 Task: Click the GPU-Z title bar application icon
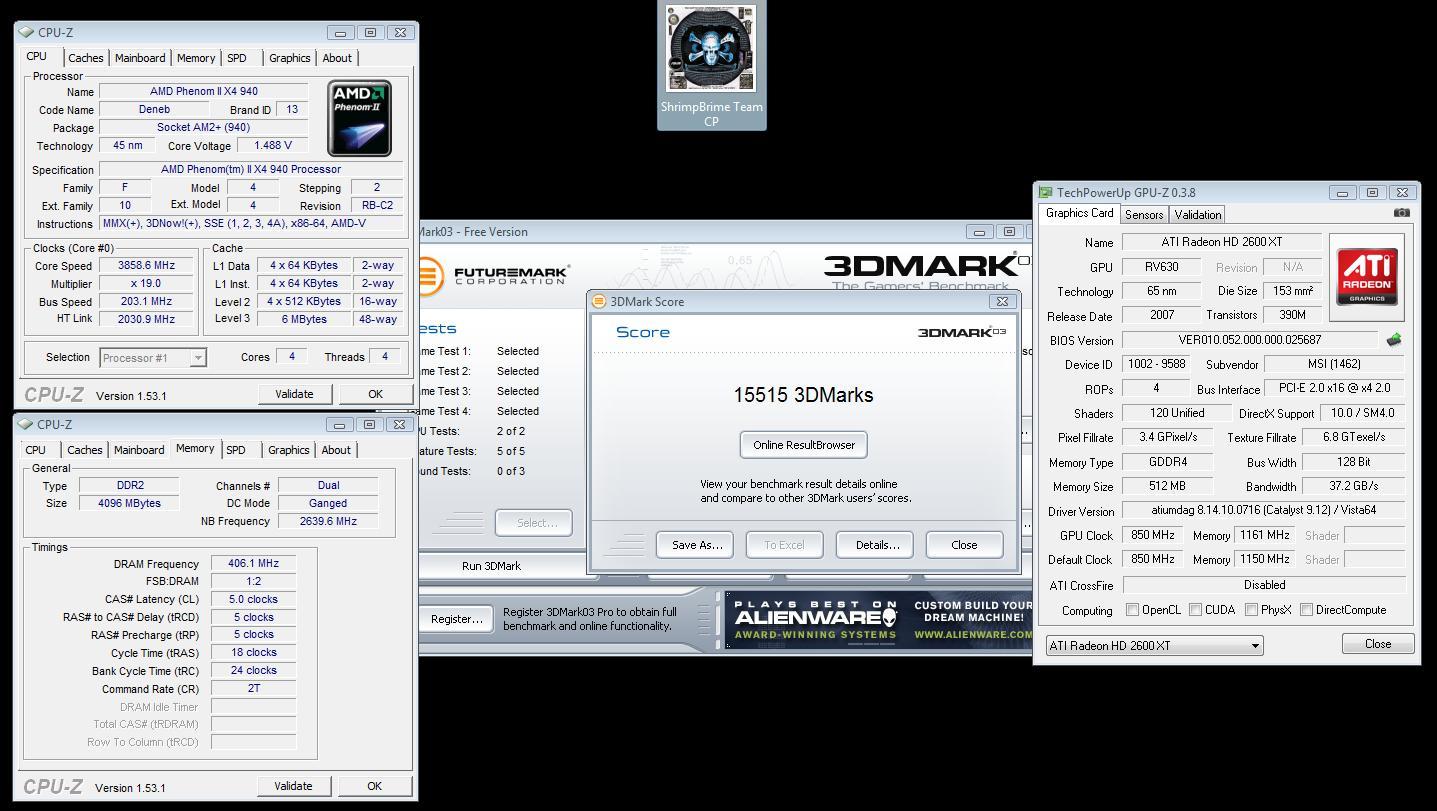coord(1046,192)
